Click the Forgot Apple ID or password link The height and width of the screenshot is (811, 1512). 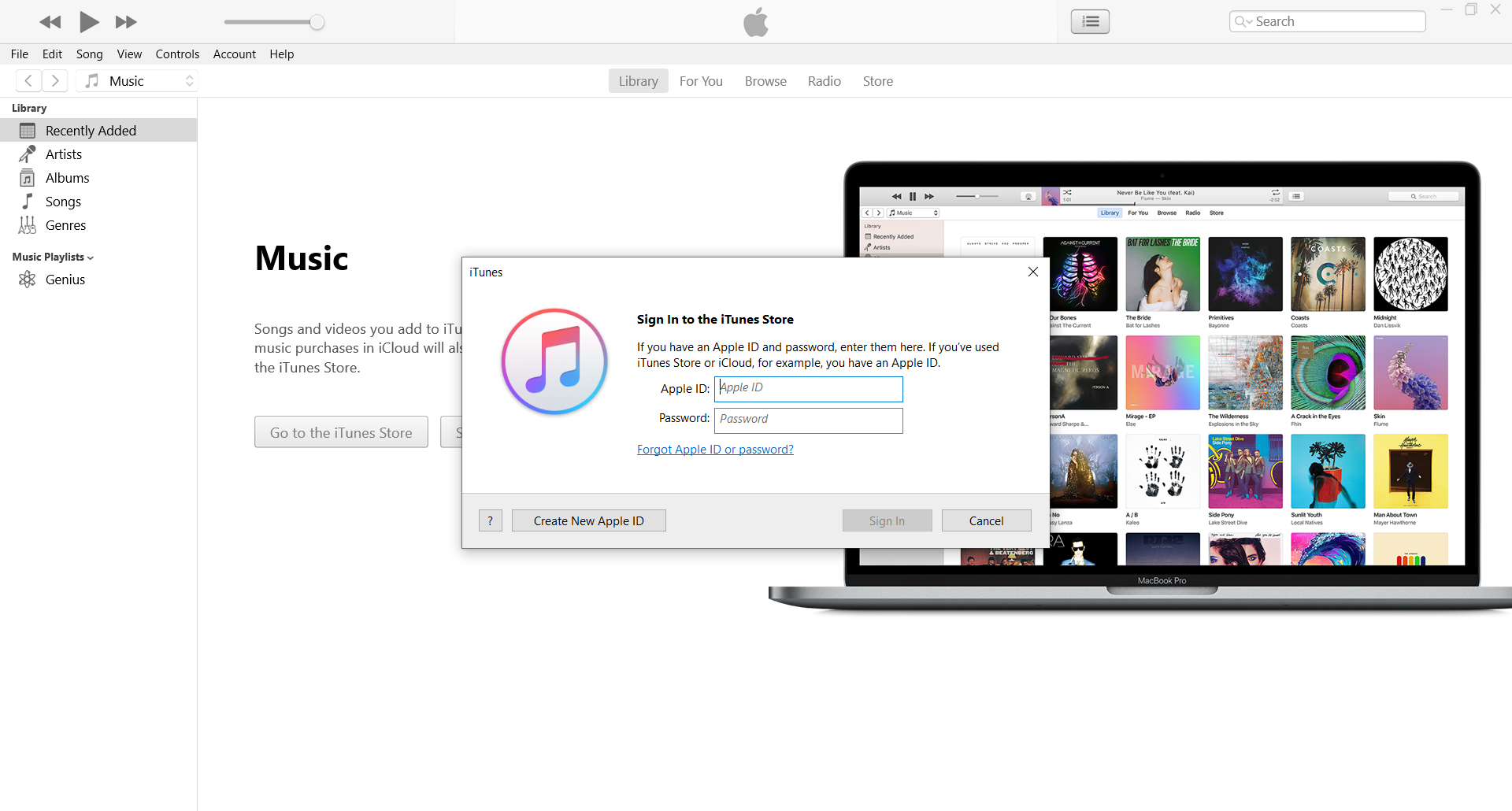click(714, 450)
